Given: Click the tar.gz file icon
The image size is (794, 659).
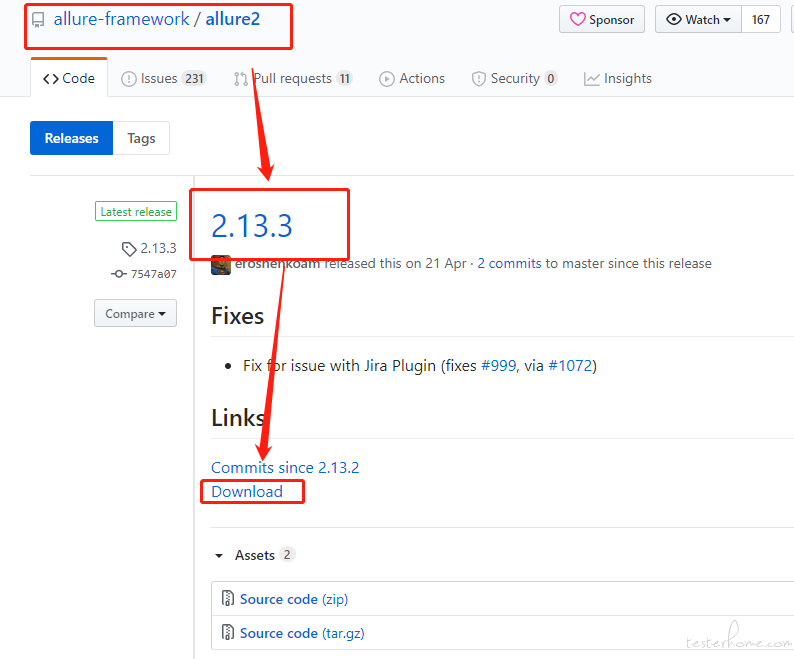Looking at the screenshot, I should click(228, 632).
